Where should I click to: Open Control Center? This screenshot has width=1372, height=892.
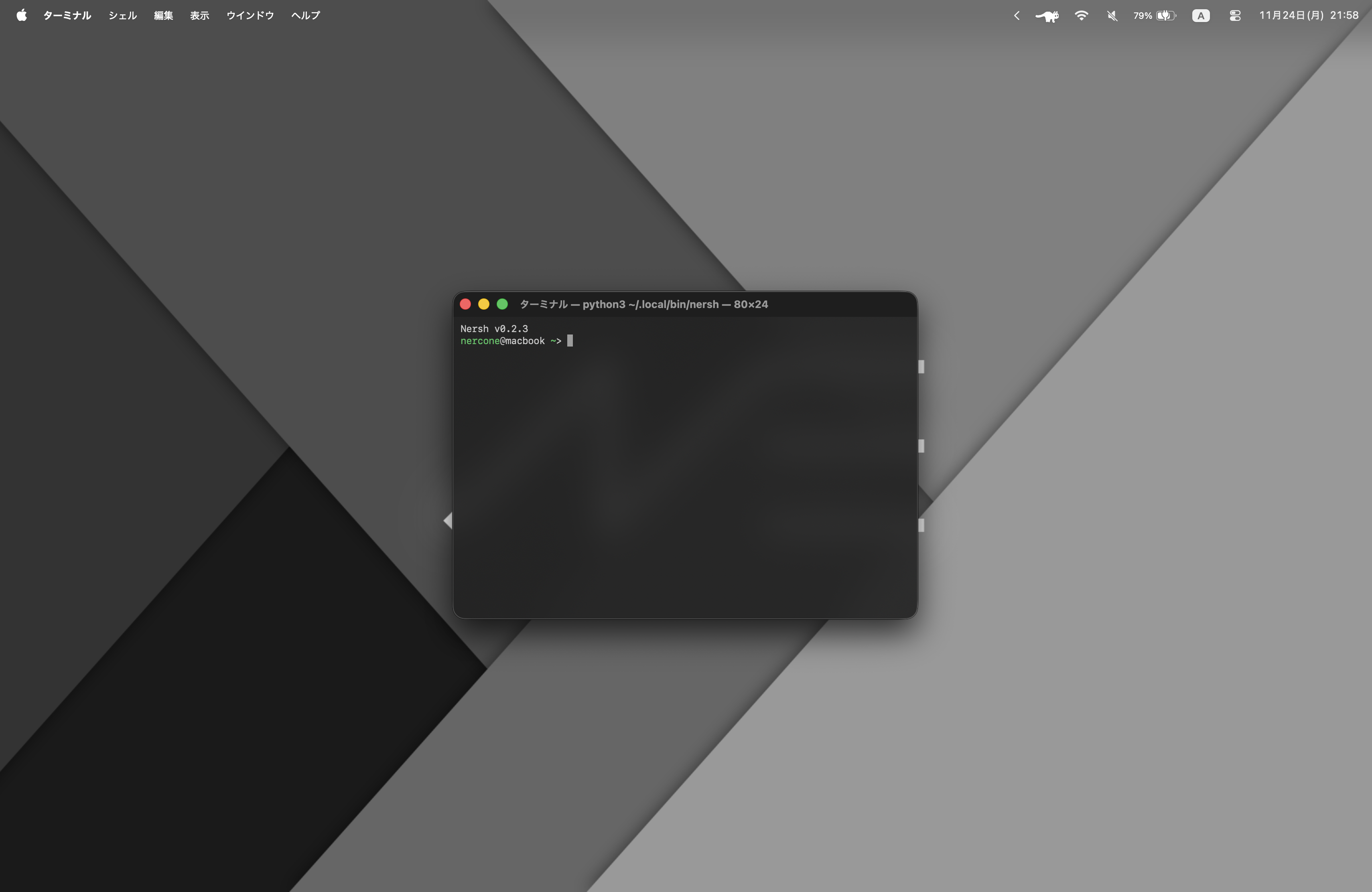point(1235,16)
